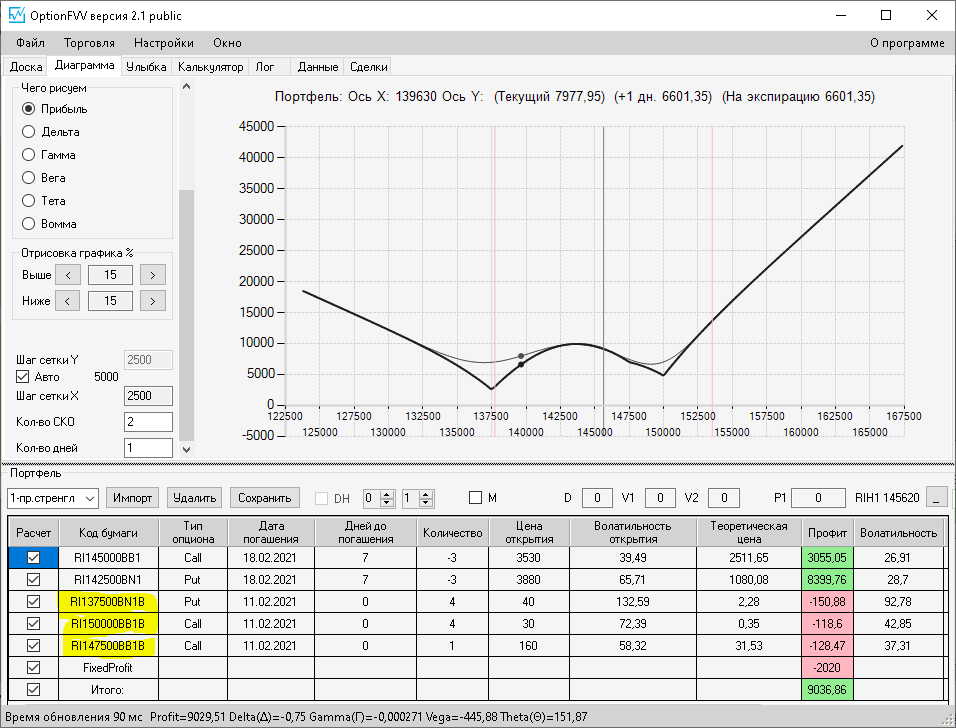Uncheck calculation for RI142500BN1 row
The height and width of the screenshot is (728, 956).
click(x=34, y=579)
